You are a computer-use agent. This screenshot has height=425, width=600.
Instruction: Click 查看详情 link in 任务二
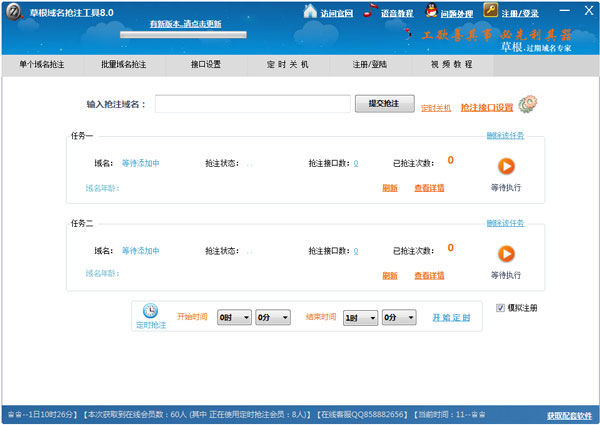429,275
